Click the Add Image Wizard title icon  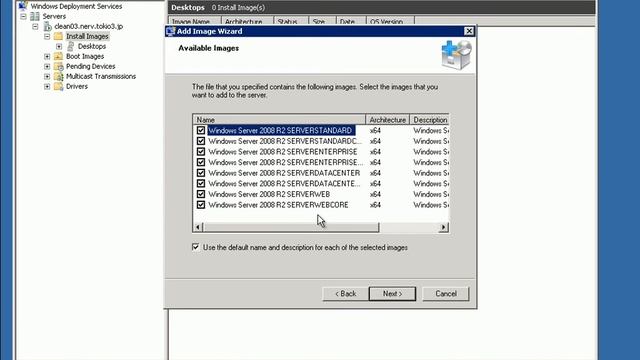(171, 31)
